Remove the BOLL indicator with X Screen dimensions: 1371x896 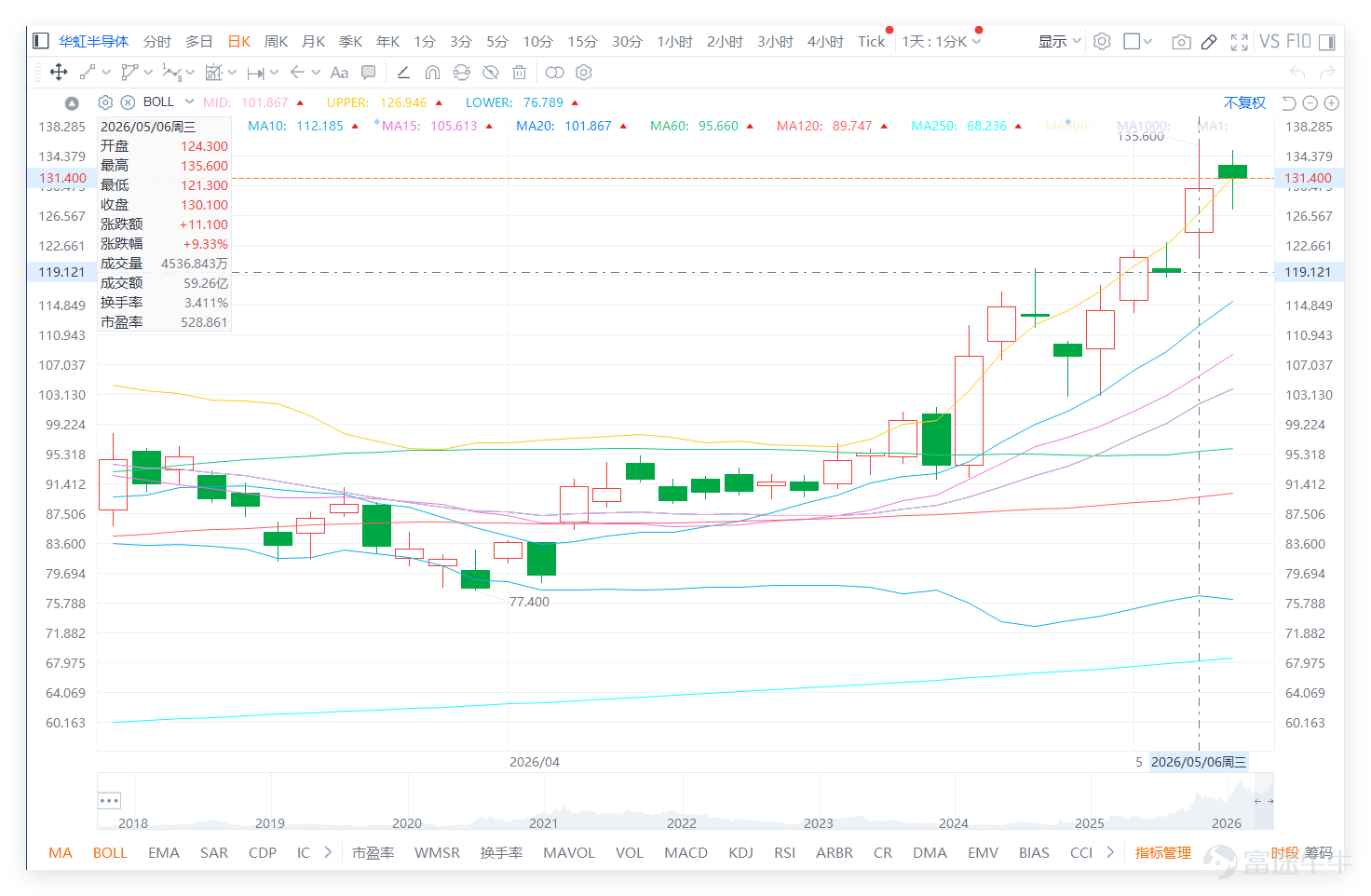pos(128,102)
